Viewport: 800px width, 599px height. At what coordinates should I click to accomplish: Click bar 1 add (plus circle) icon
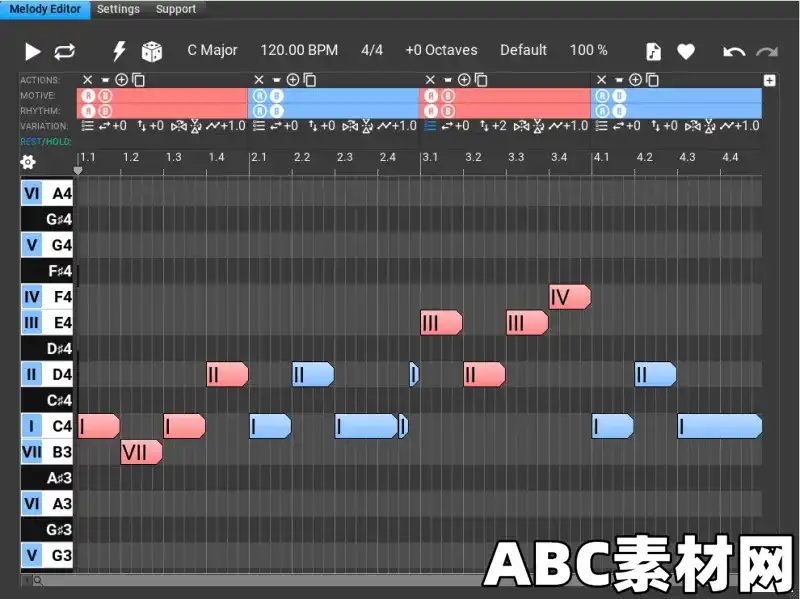tap(121, 80)
